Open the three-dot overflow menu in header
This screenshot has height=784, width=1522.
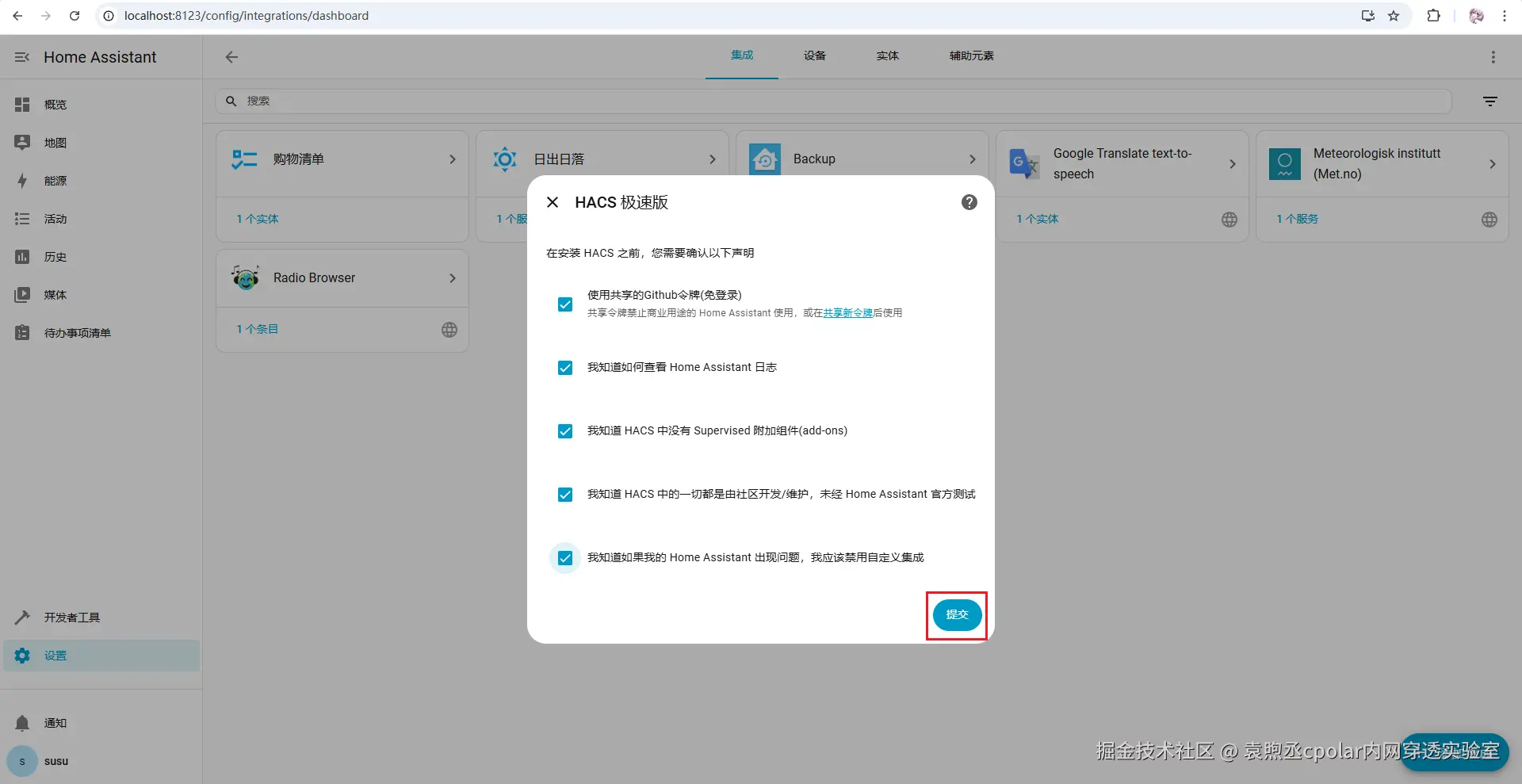tap(1493, 57)
